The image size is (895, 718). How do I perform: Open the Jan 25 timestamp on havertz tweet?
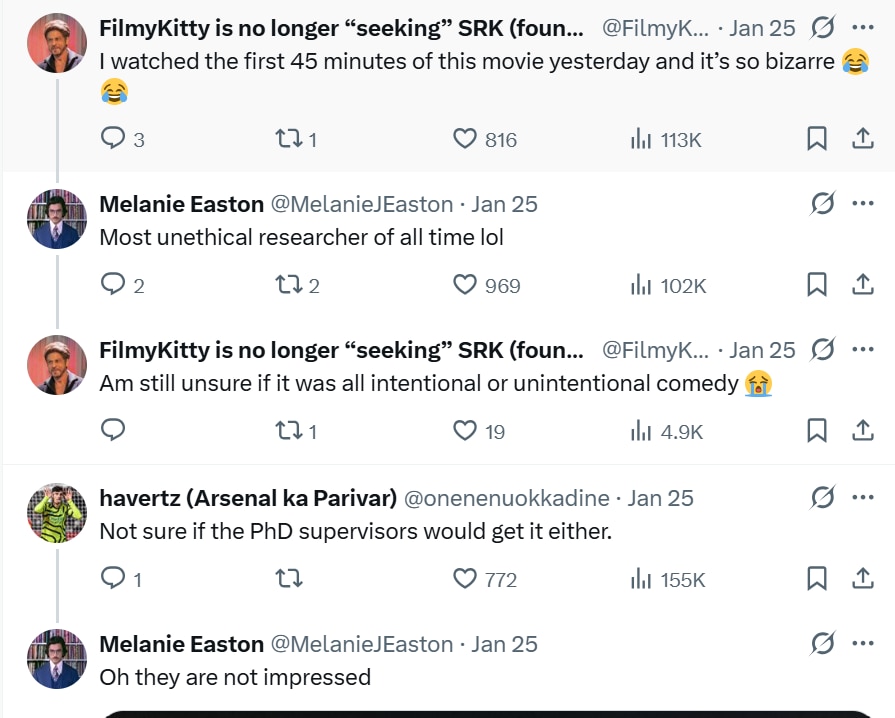(660, 498)
